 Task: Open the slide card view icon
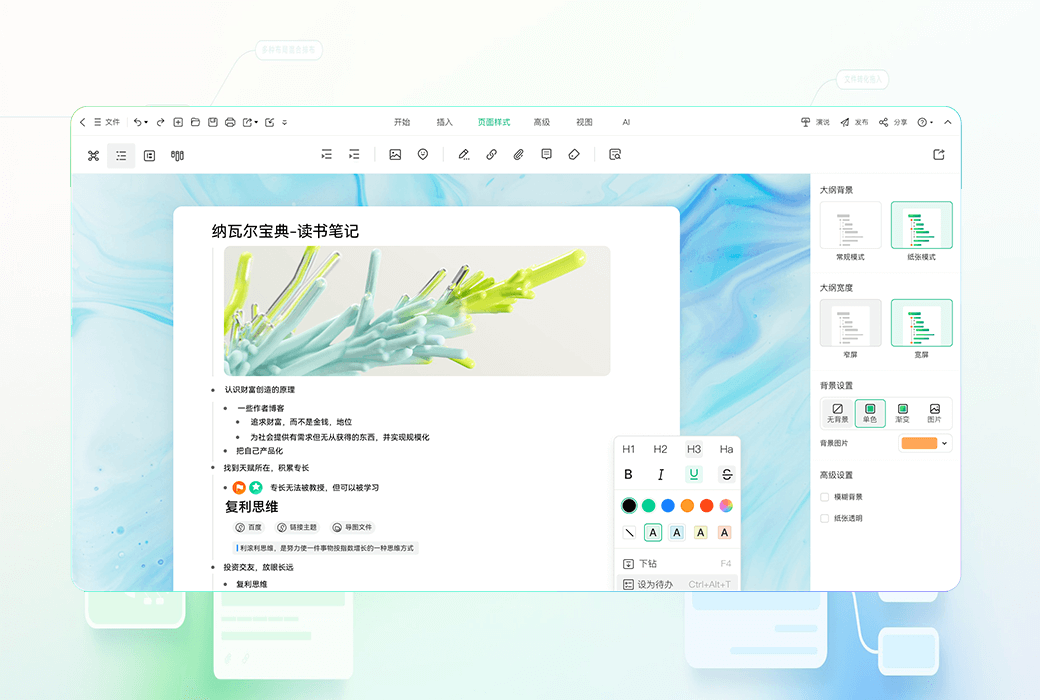[149, 155]
